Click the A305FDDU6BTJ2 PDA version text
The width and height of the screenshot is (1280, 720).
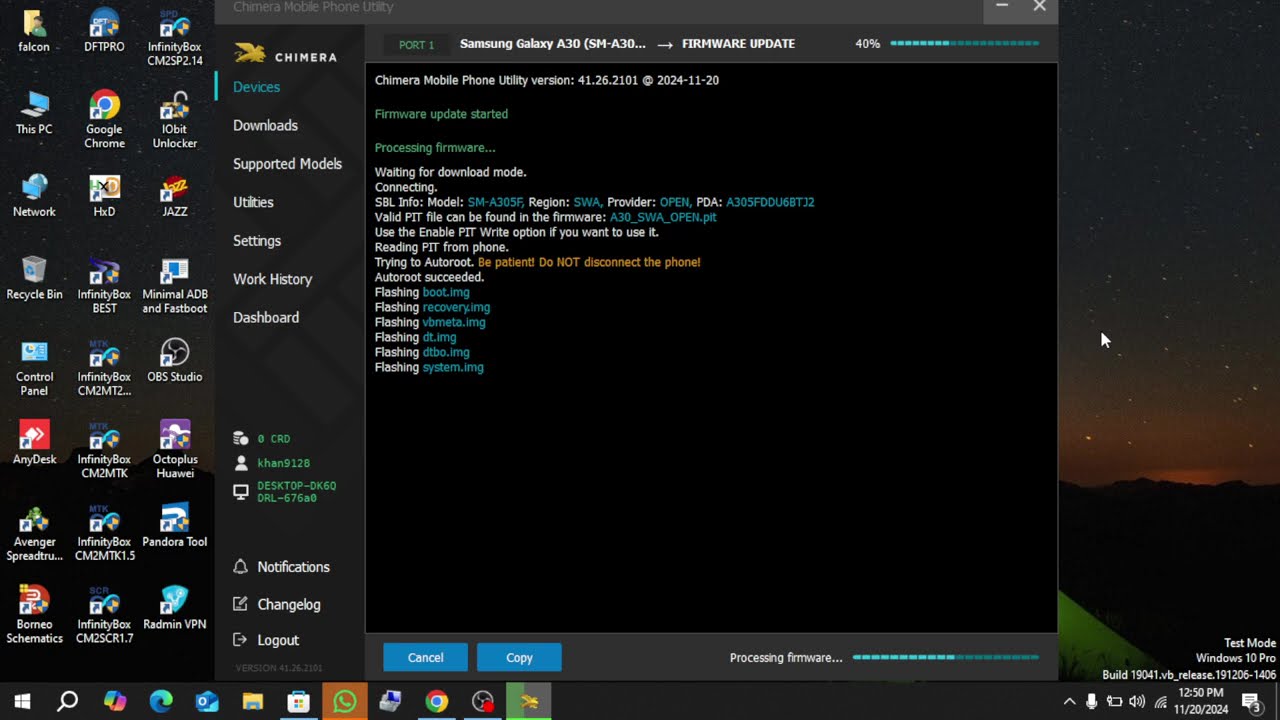[770, 202]
